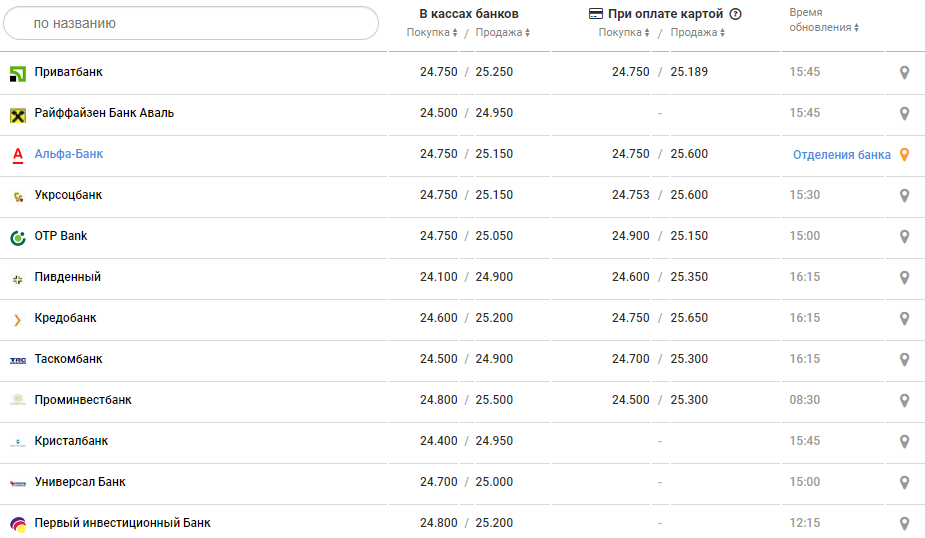Open the Альфа-Банк link

69,154
